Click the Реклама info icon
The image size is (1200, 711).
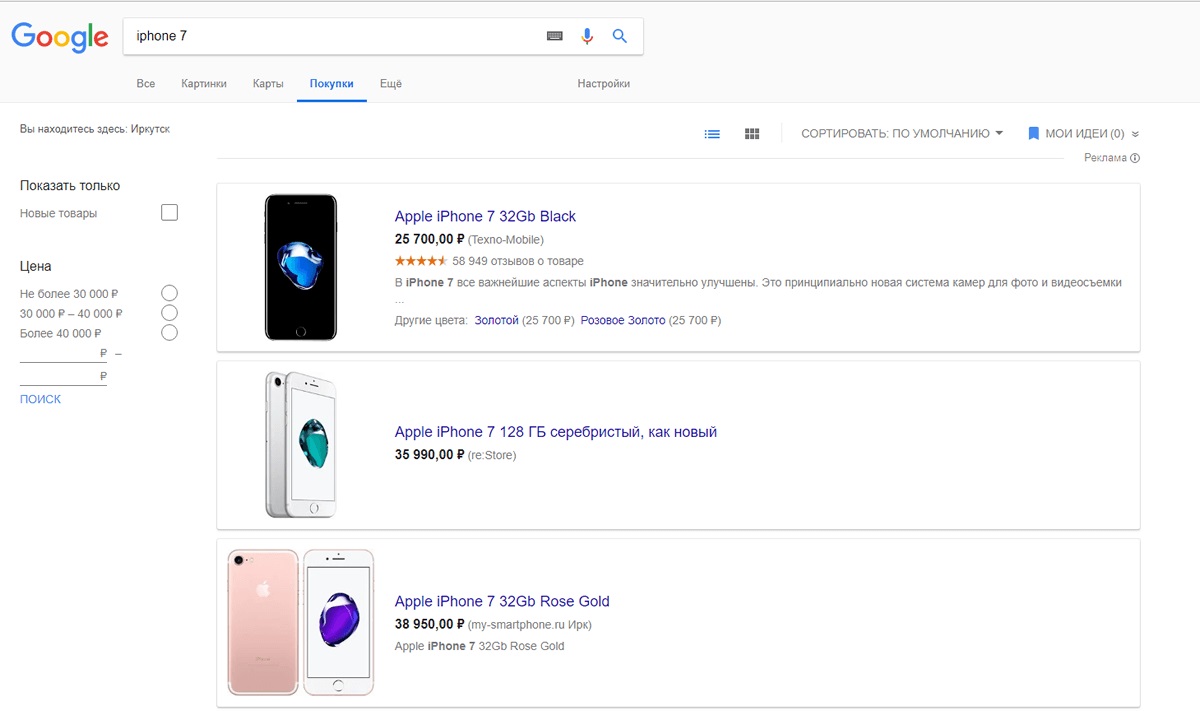click(x=1135, y=158)
